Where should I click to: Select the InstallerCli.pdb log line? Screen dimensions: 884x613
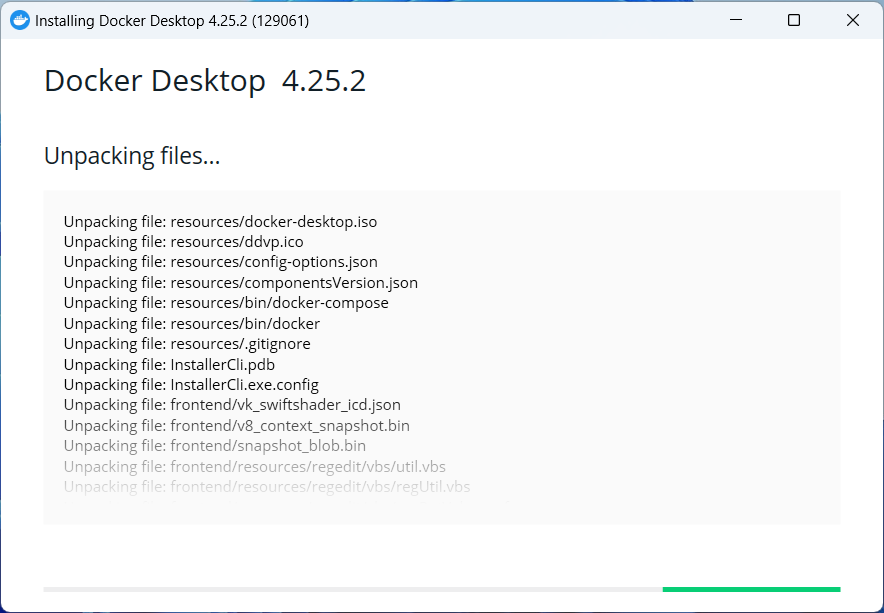click(x=172, y=364)
